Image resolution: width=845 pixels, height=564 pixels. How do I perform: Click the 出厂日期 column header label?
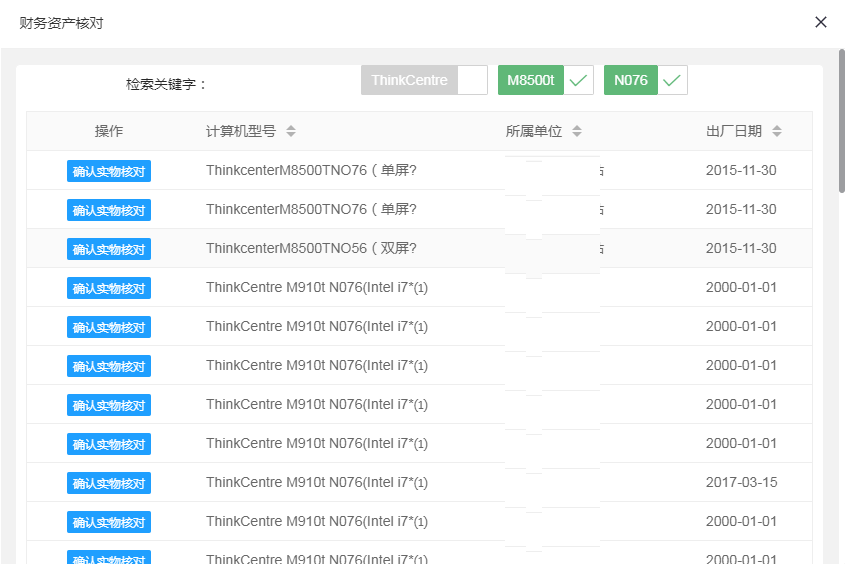734,131
